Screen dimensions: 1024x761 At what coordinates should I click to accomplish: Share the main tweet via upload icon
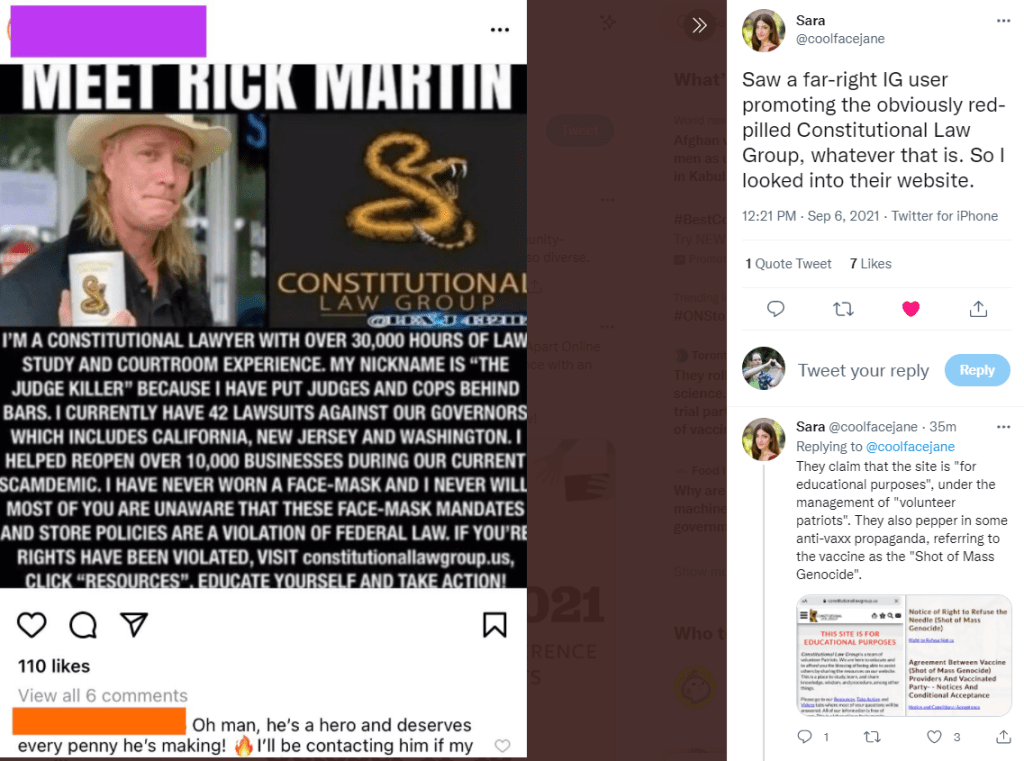coord(978,308)
